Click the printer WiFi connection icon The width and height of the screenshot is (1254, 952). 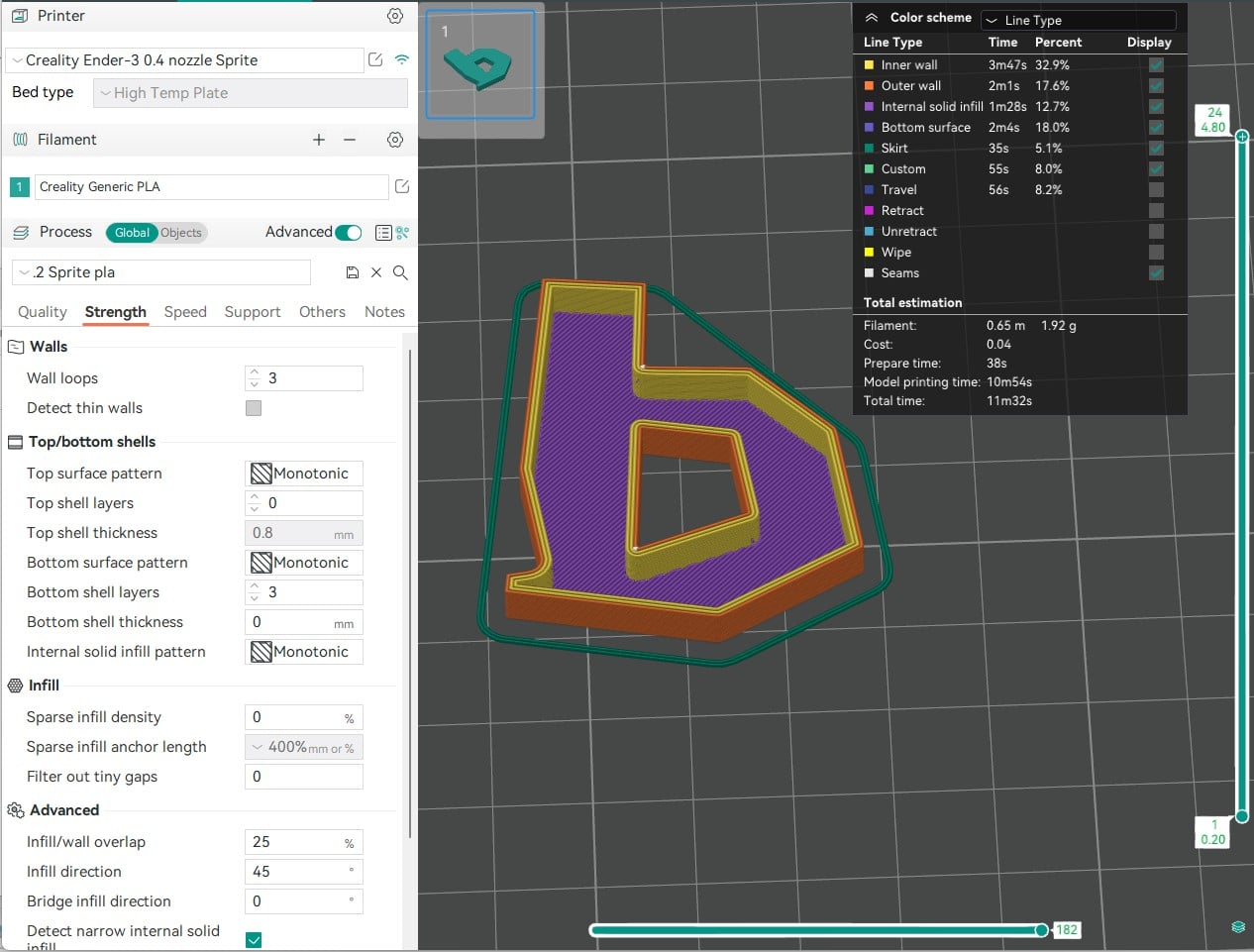402,59
